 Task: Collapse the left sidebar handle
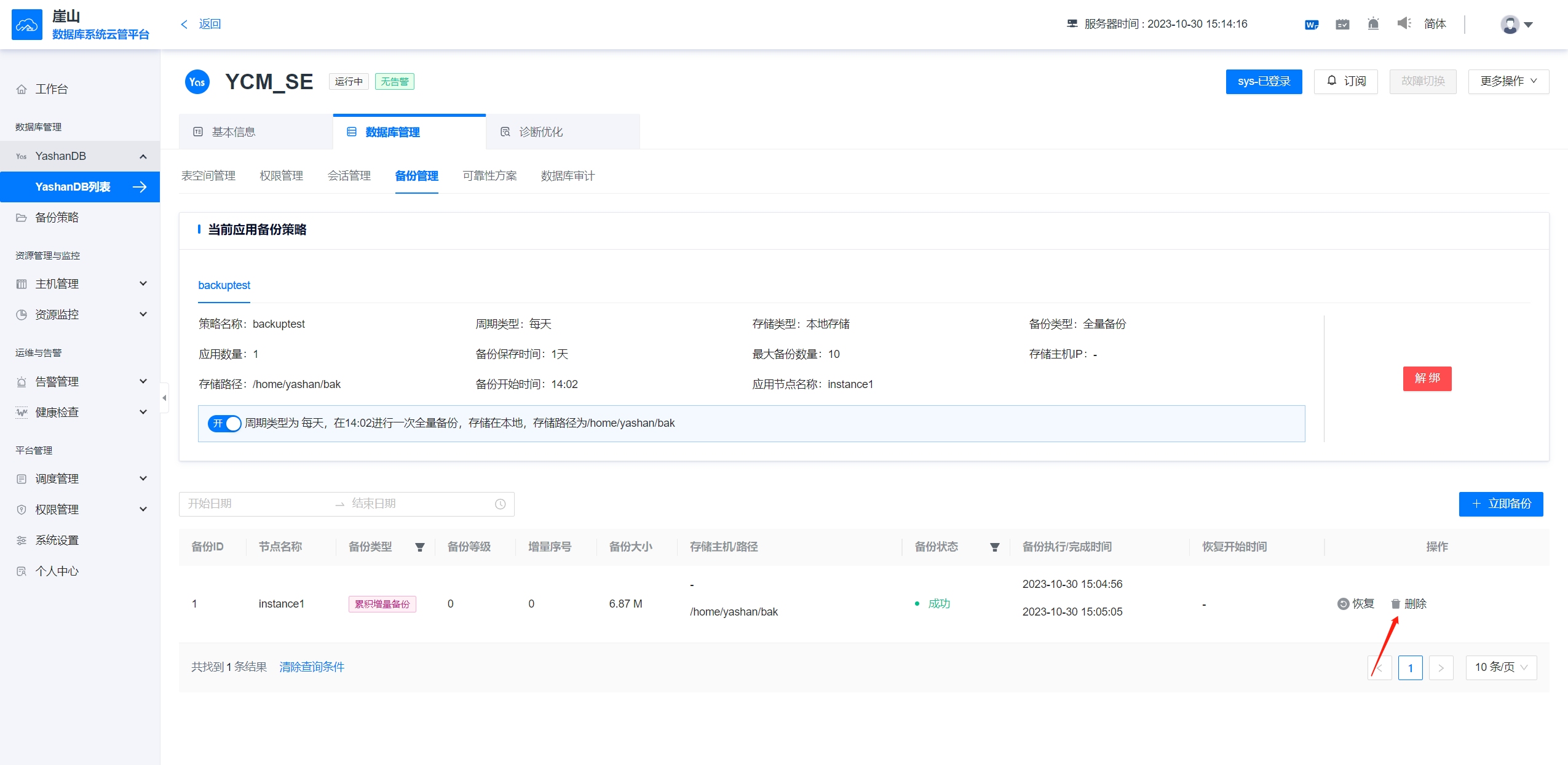[x=164, y=398]
